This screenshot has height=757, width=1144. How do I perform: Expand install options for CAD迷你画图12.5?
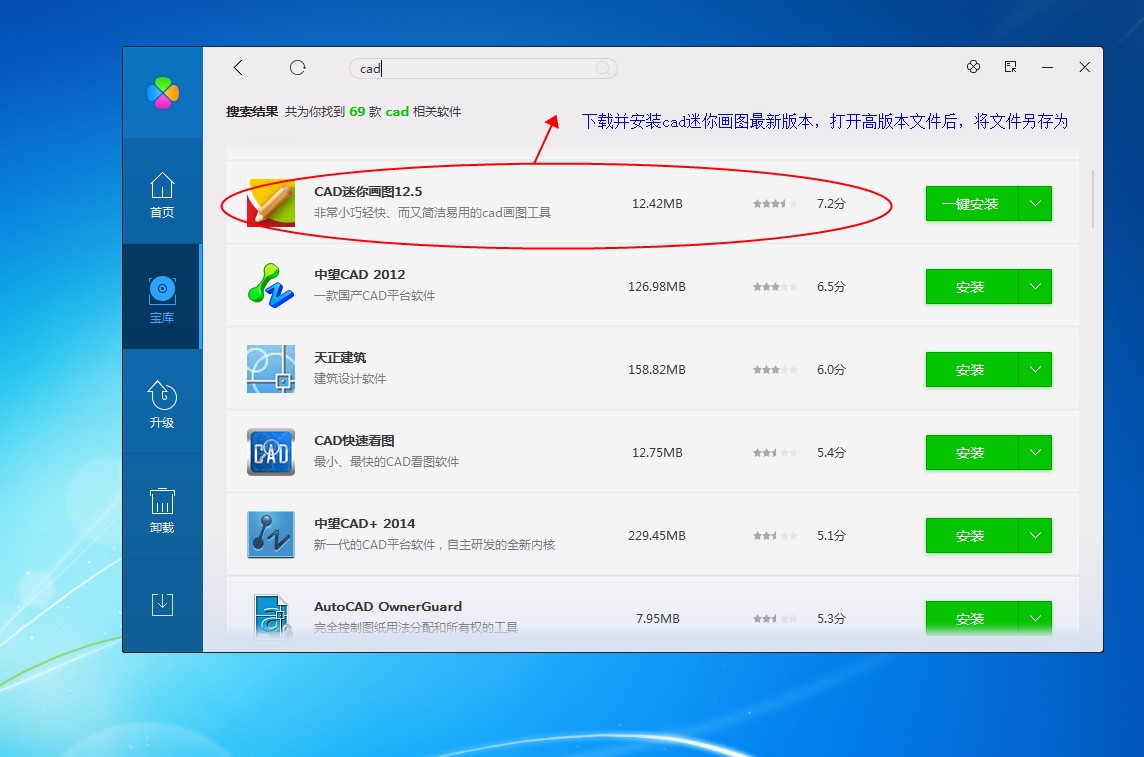1035,203
